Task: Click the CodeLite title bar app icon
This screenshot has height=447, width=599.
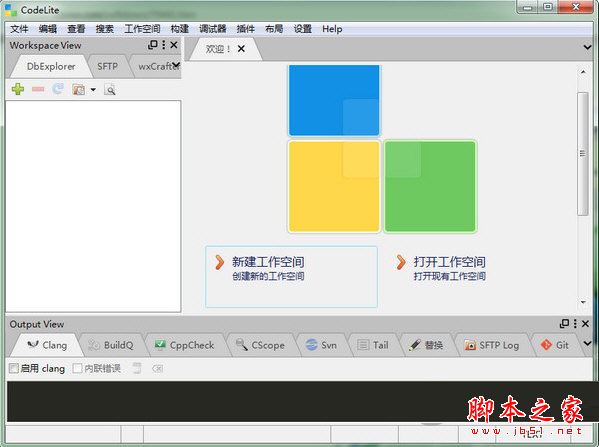Action: pos(10,10)
